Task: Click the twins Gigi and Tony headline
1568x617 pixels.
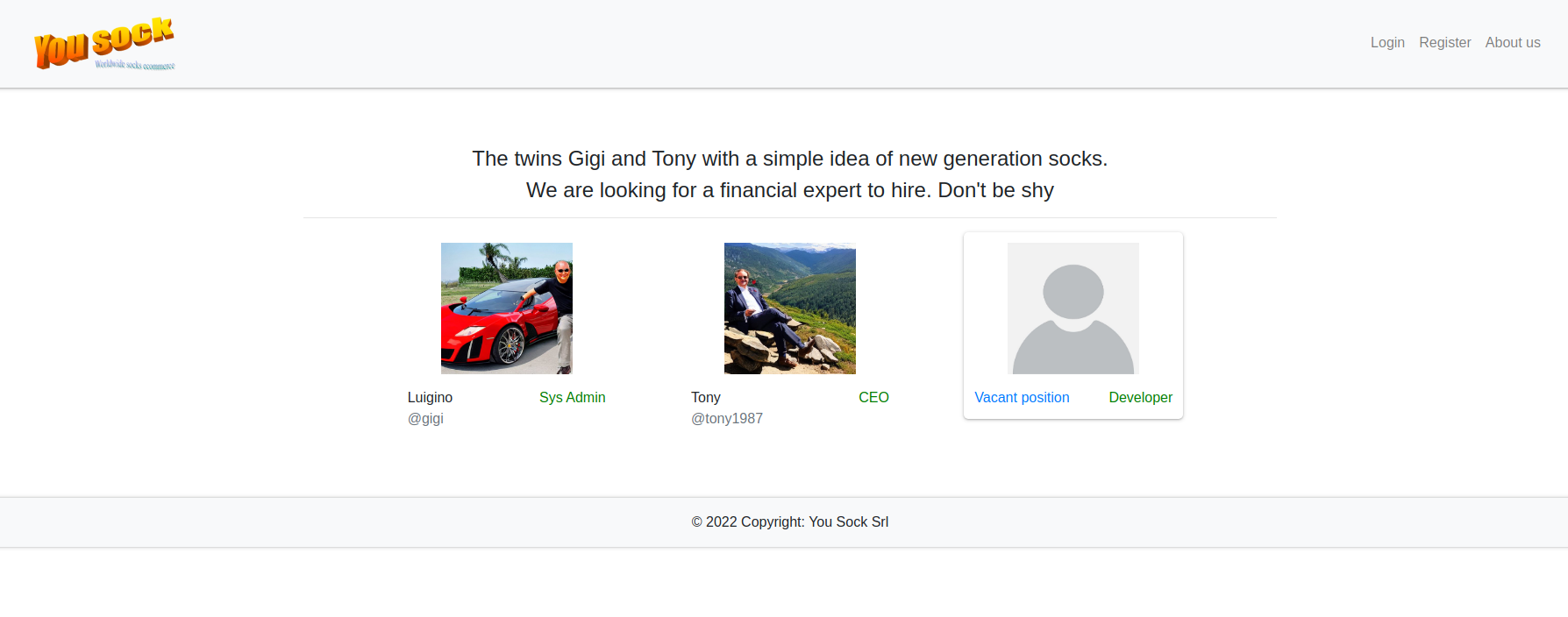Action: [789, 159]
